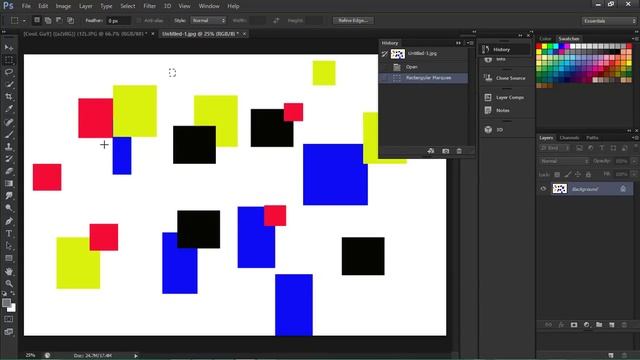Set history brush source for Untitled-1 snapshot
The height and width of the screenshot is (360, 640).
pos(384,53)
